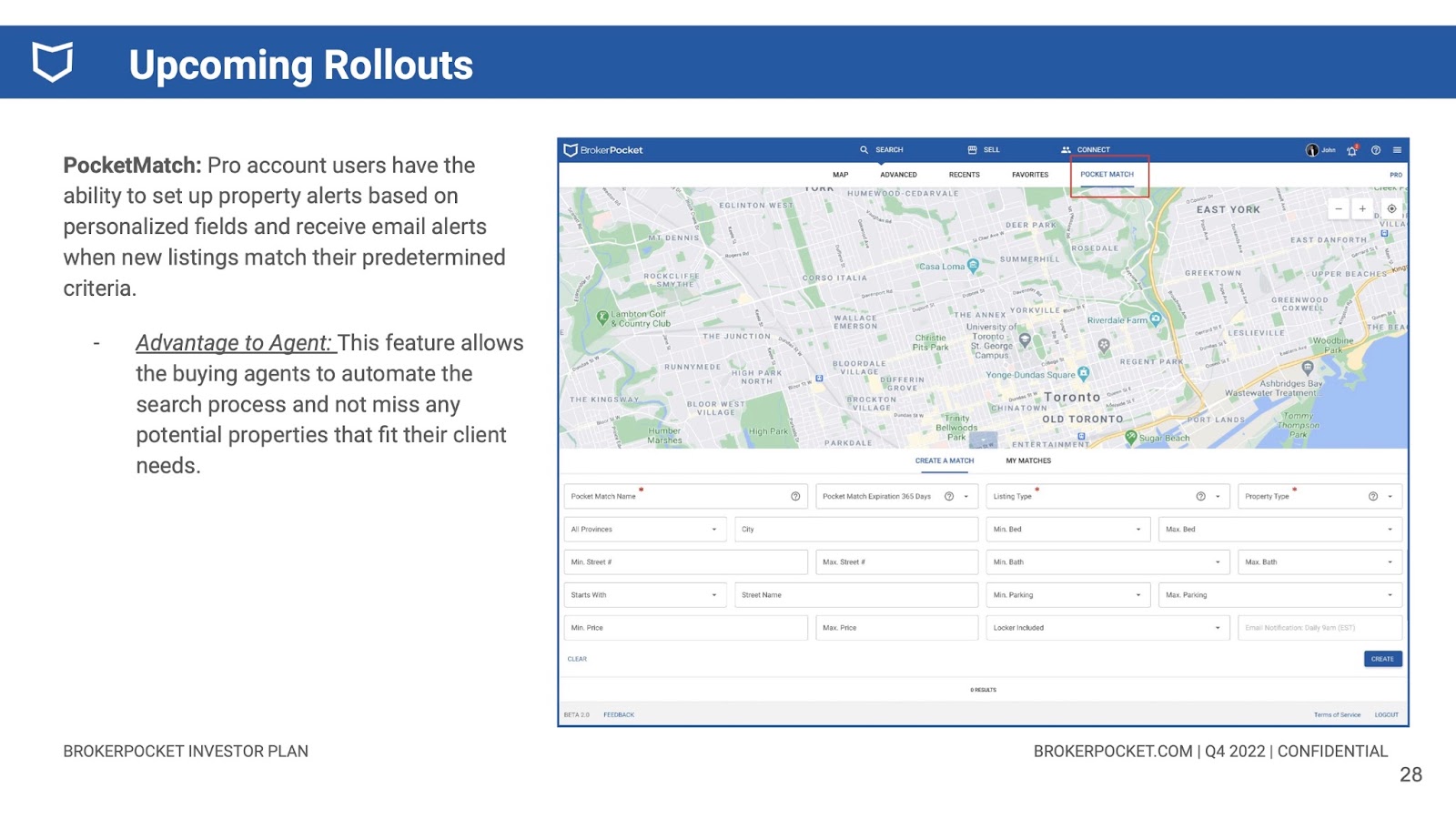
Task: Click the BrokerPocket logo in the app header
Action: click(603, 150)
